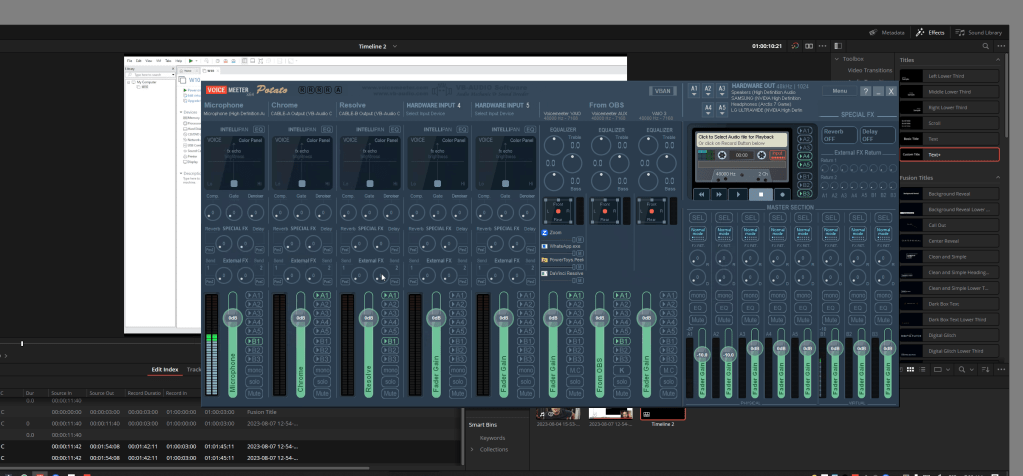
Task: Click the Voicemeeter Menu button
Action: pos(840,91)
